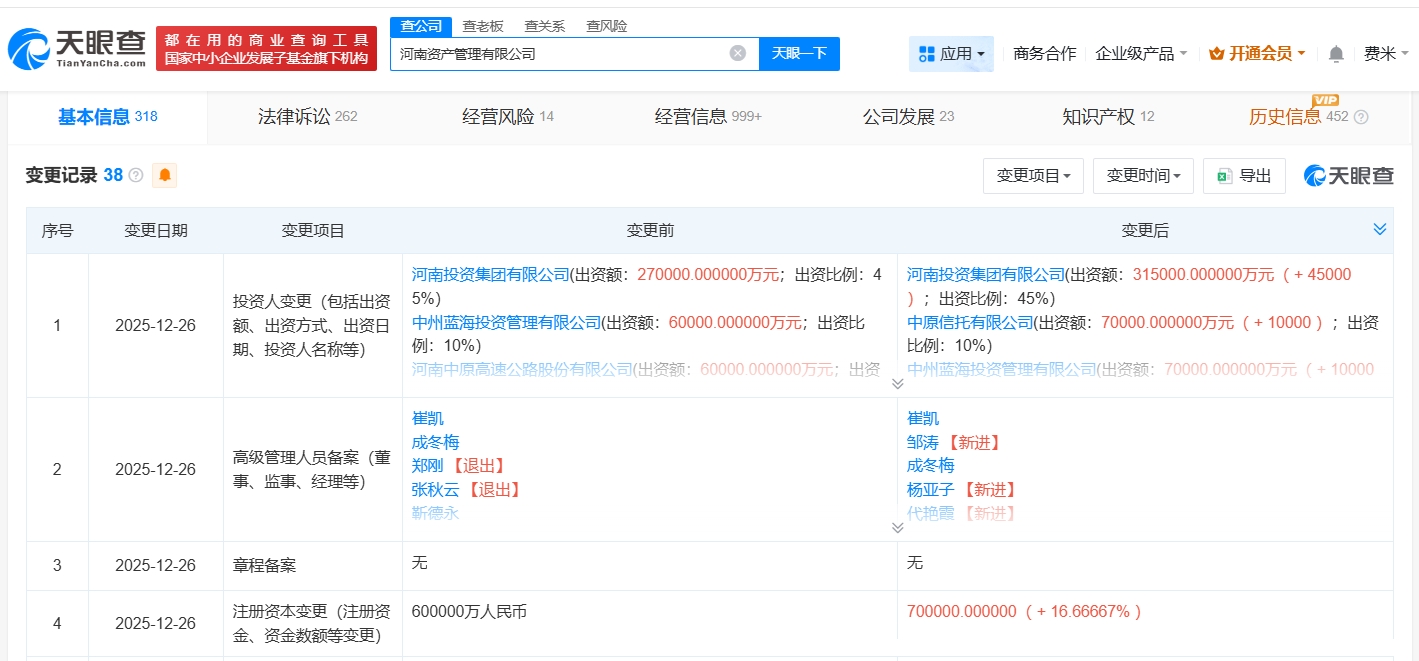Click the notification bell in header
Screen dimensions: 1419x661
coord(1336,54)
